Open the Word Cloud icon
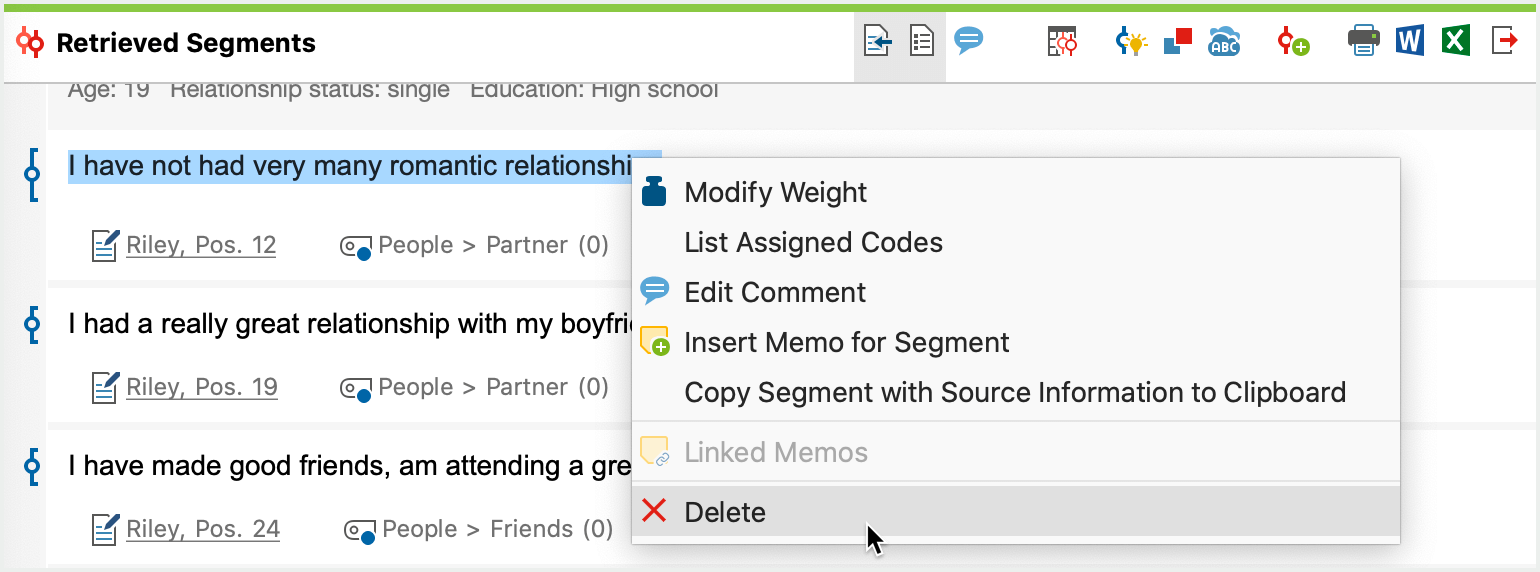The width and height of the screenshot is (1540, 572). tap(1224, 41)
